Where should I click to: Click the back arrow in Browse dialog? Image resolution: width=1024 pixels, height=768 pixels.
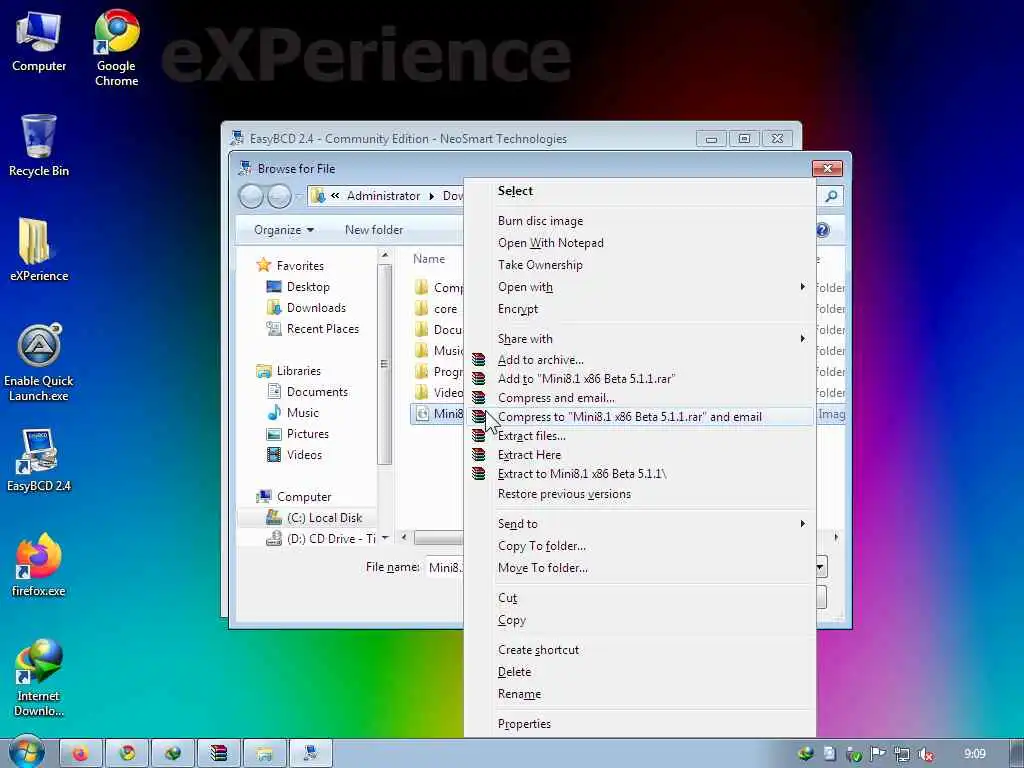pos(251,196)
